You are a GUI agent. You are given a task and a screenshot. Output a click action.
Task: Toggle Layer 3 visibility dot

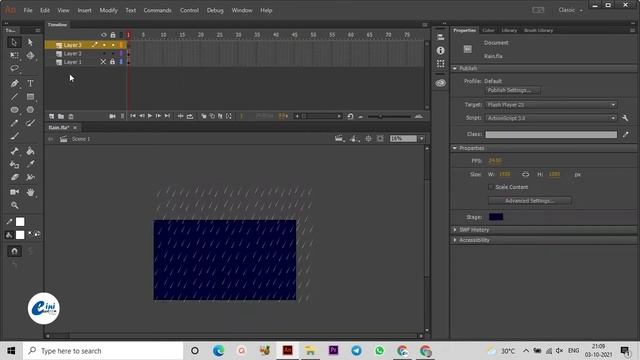[x=104, y=45]
